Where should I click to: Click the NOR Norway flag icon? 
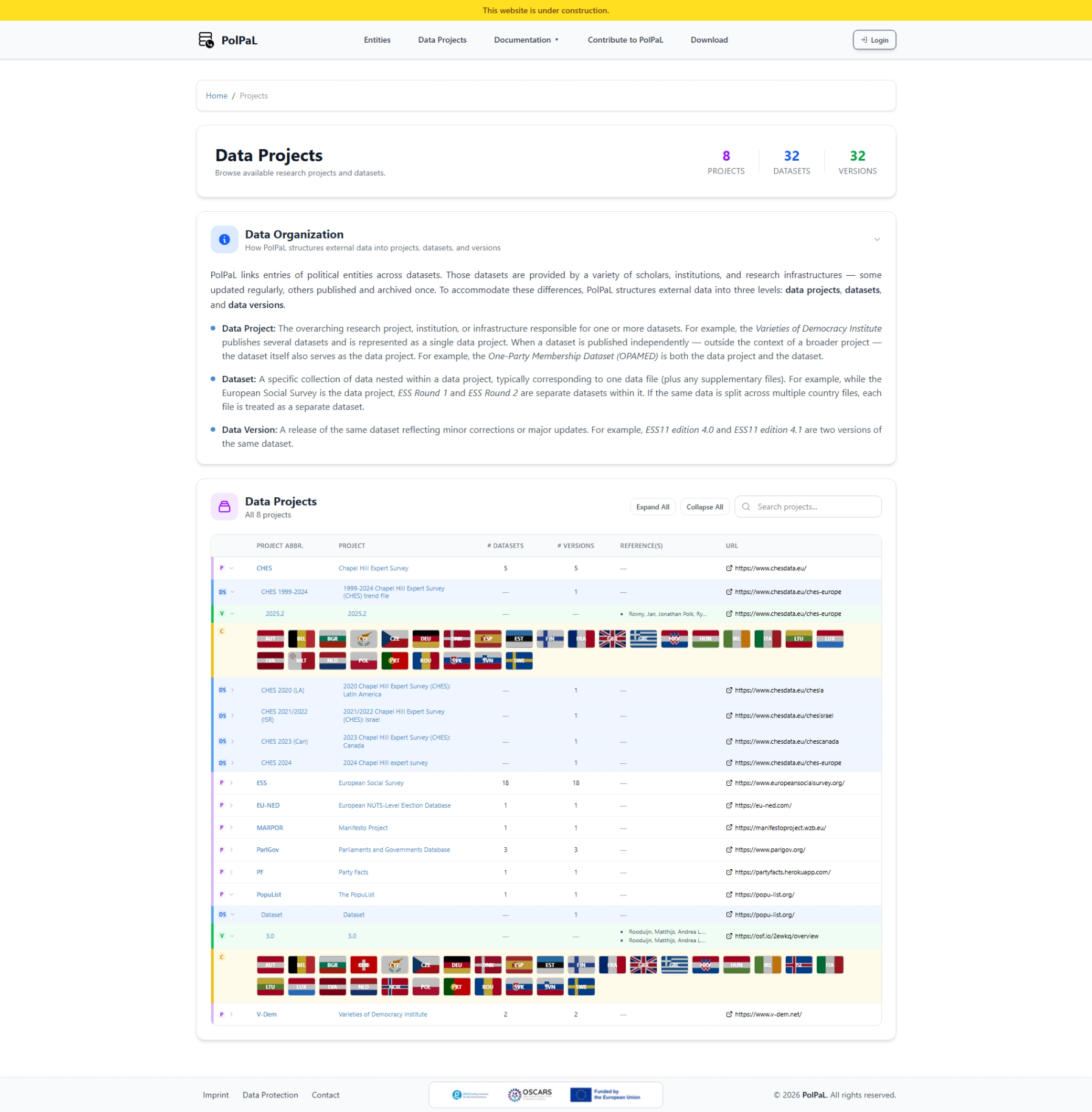[394, 987]
